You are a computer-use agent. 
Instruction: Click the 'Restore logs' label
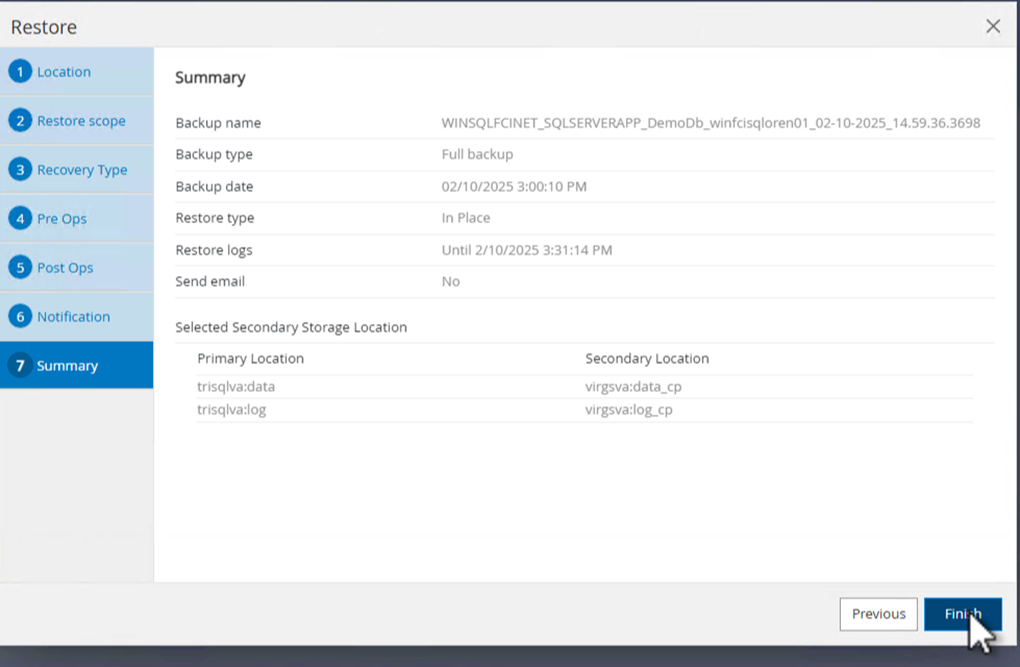pyautogui.click(x=213, y=250)
